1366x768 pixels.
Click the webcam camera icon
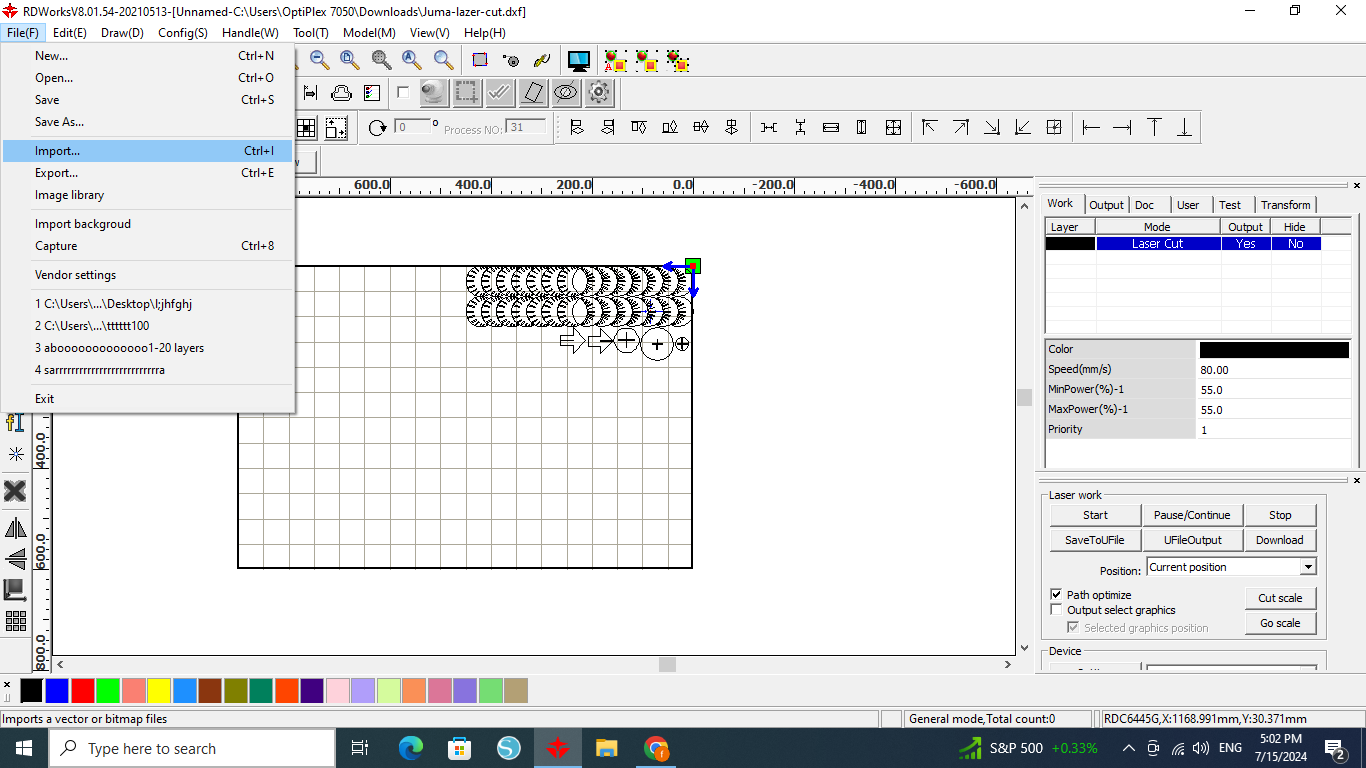[x=433, y=93]
